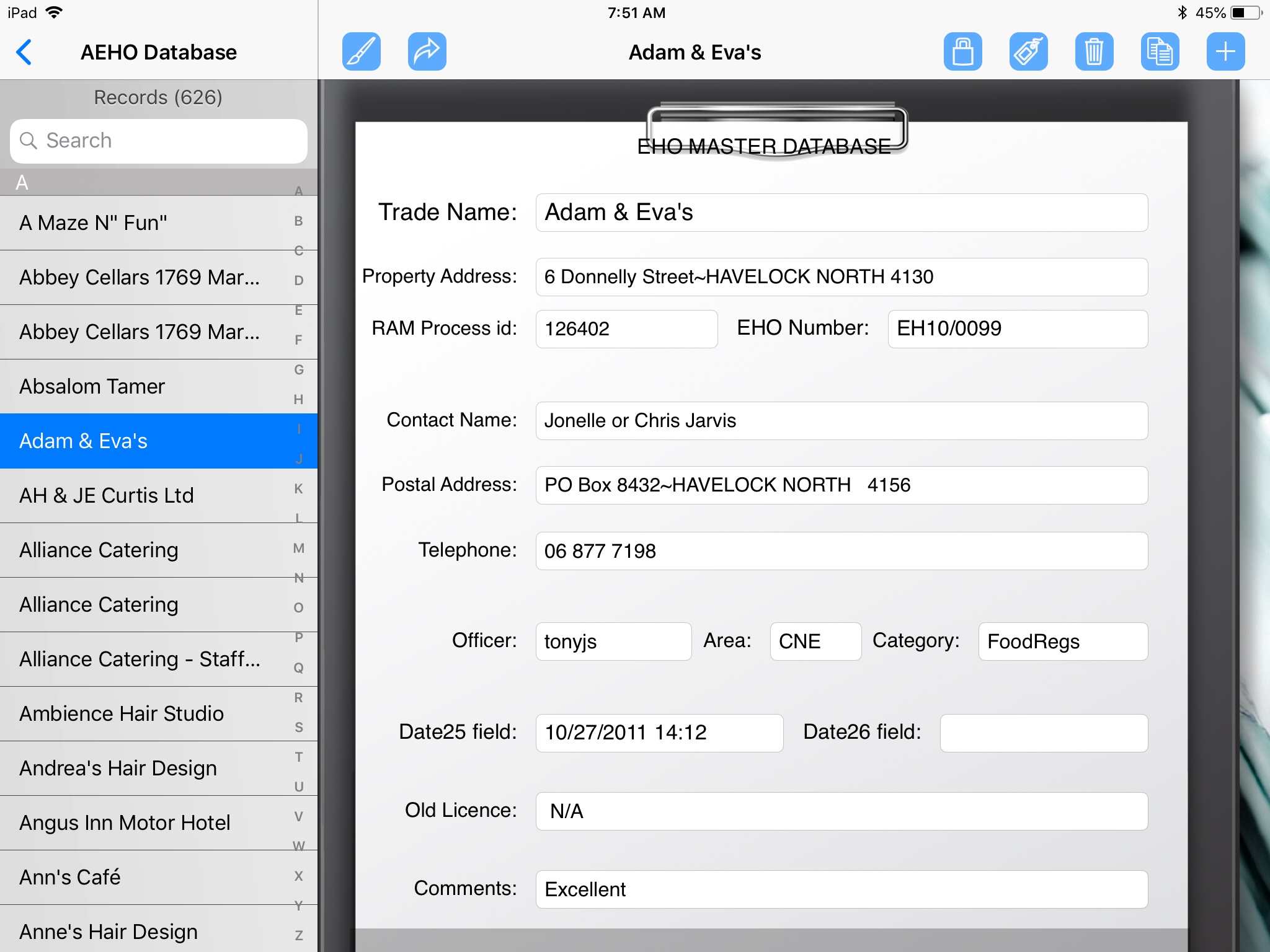Open AH & JE Curtis Ltd record
This screenshot has width=1270, height=952.
click(x=143, y=495)
